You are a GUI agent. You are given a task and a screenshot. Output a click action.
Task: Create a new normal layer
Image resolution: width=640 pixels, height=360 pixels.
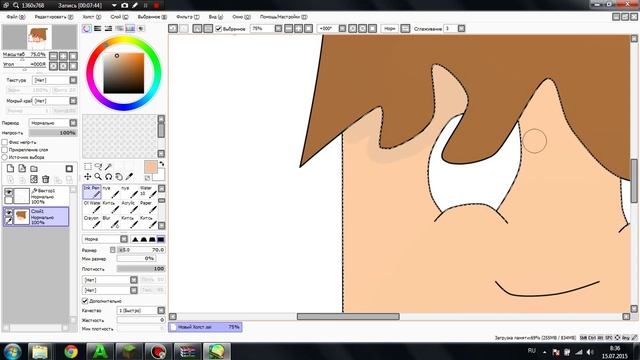coord(10,169)
